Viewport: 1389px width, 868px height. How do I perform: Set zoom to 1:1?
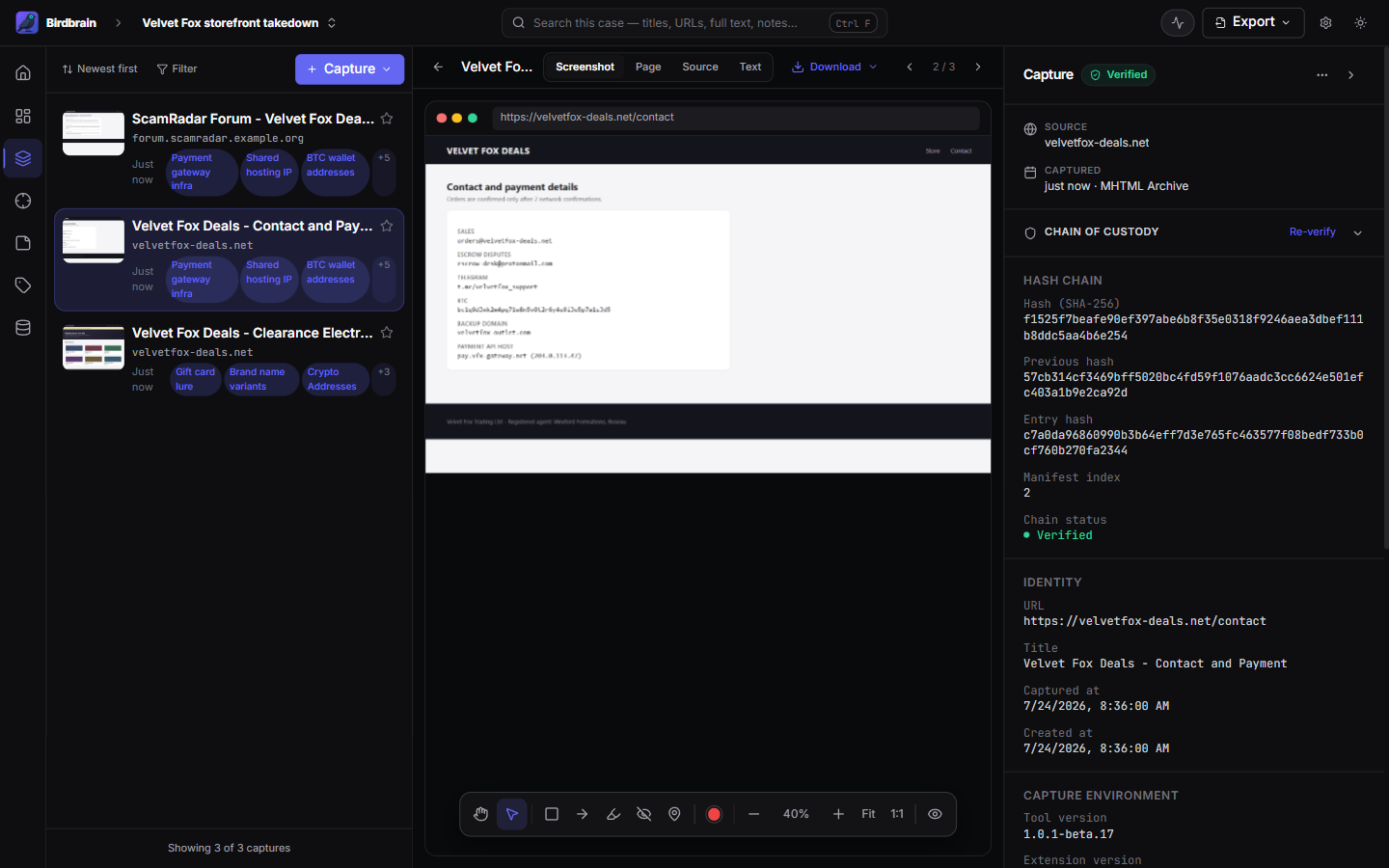(x=897, y=814)
